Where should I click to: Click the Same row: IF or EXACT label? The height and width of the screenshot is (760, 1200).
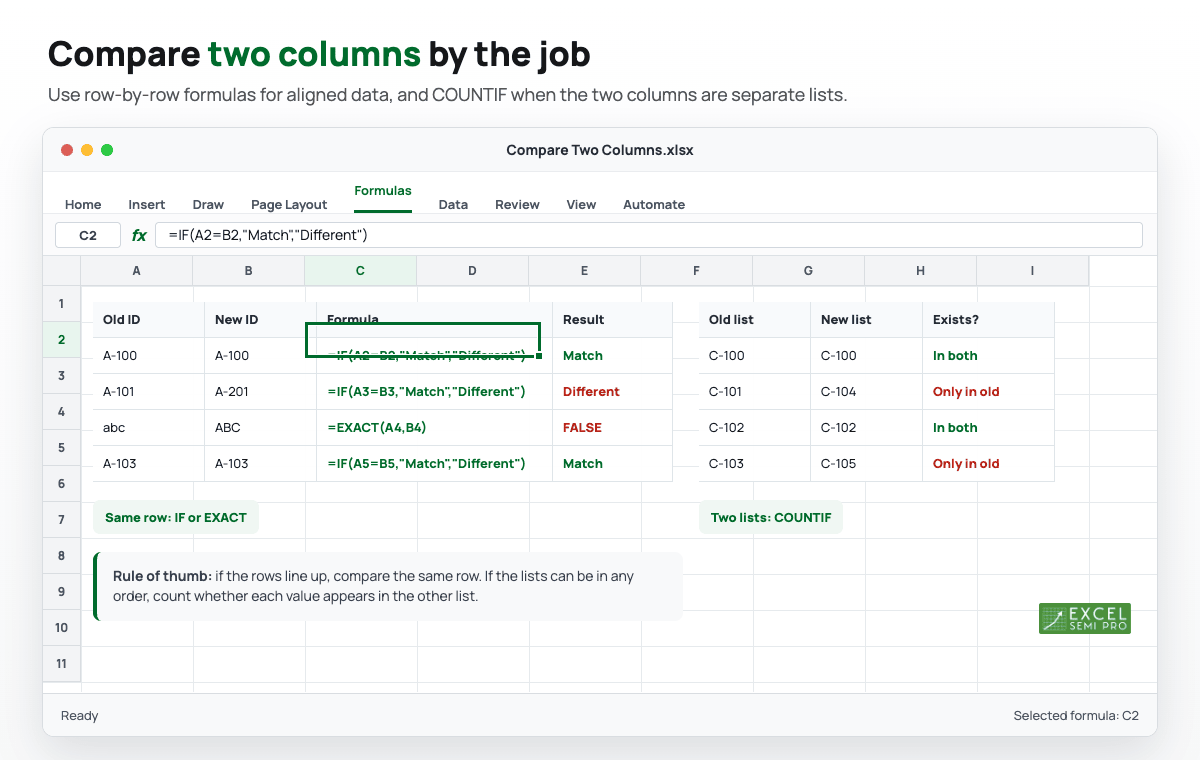point(176,518)
